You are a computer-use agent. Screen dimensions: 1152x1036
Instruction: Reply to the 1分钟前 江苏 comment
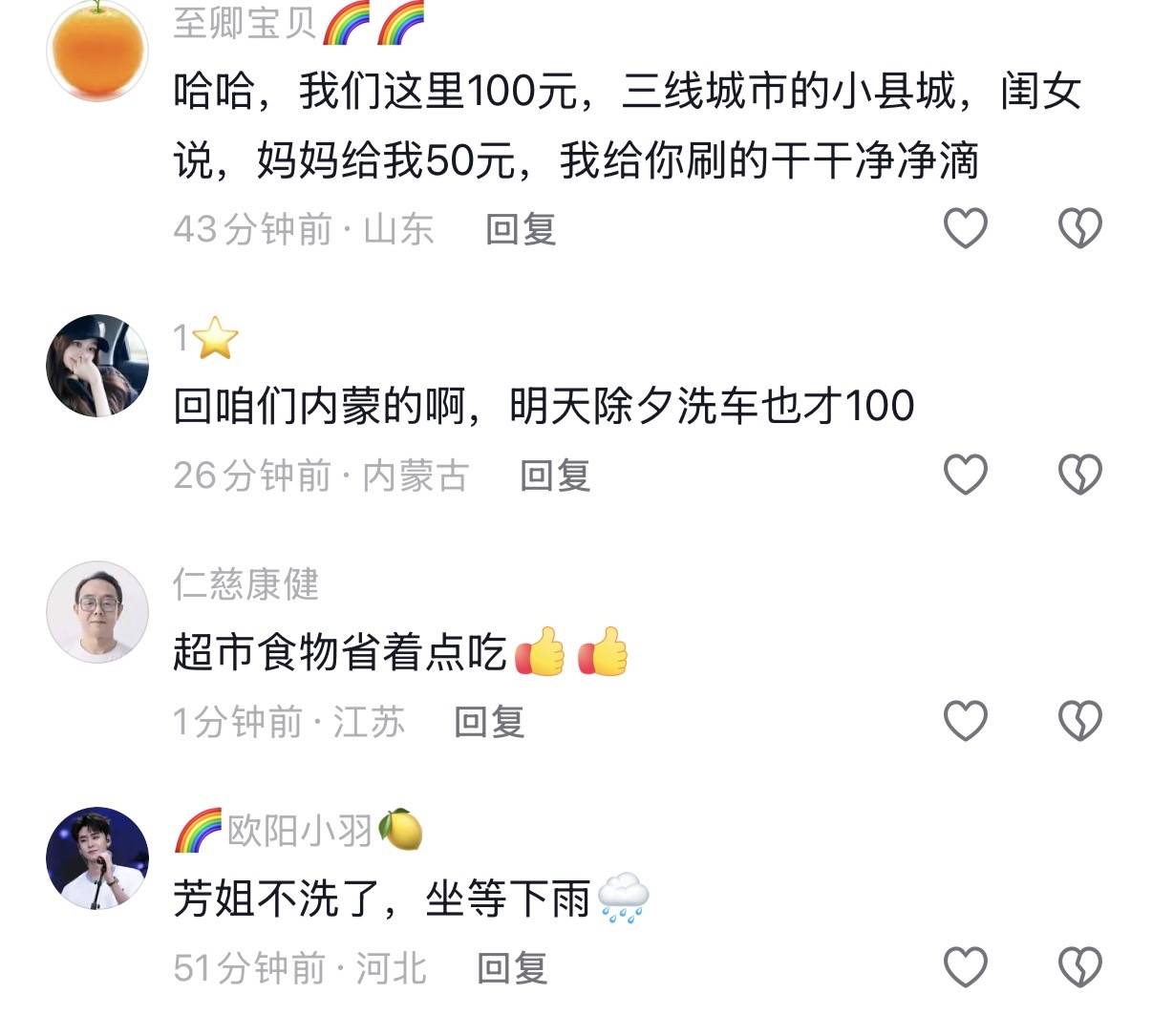[489, 722]
